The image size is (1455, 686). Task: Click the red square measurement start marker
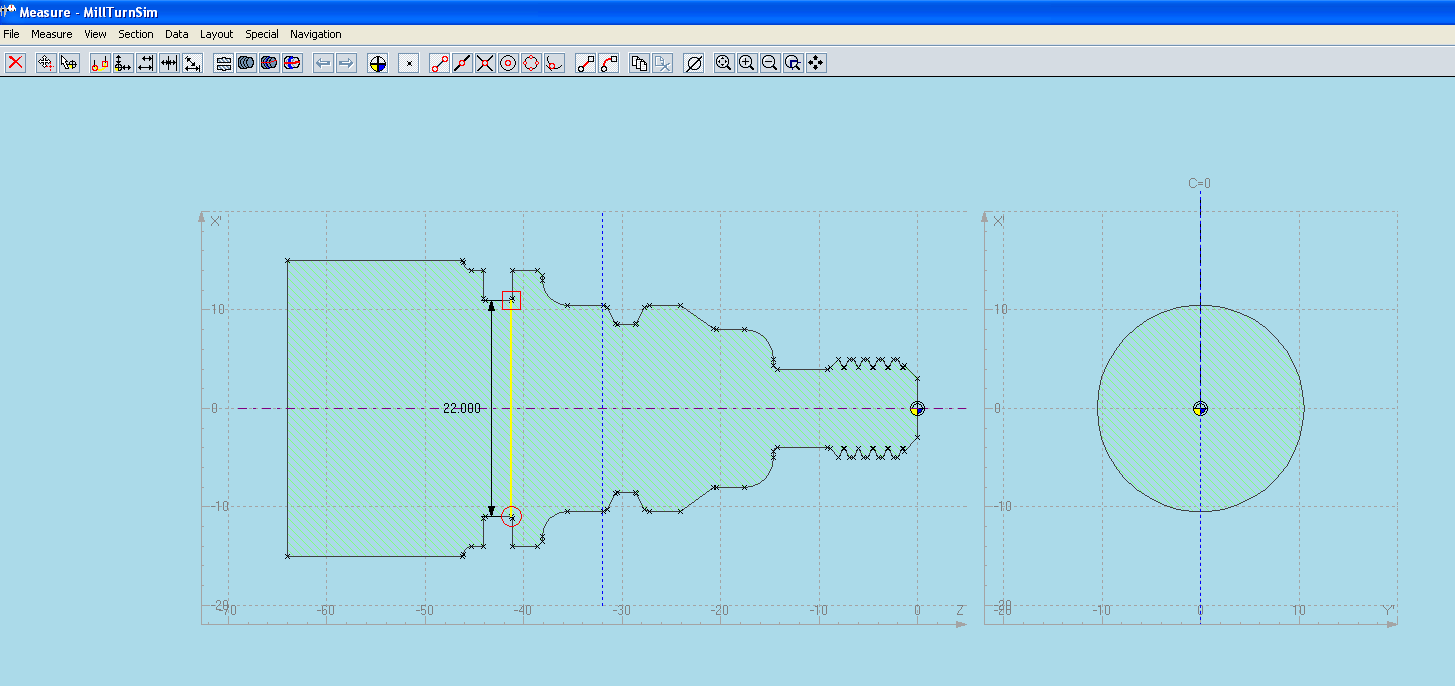[511, 300]
